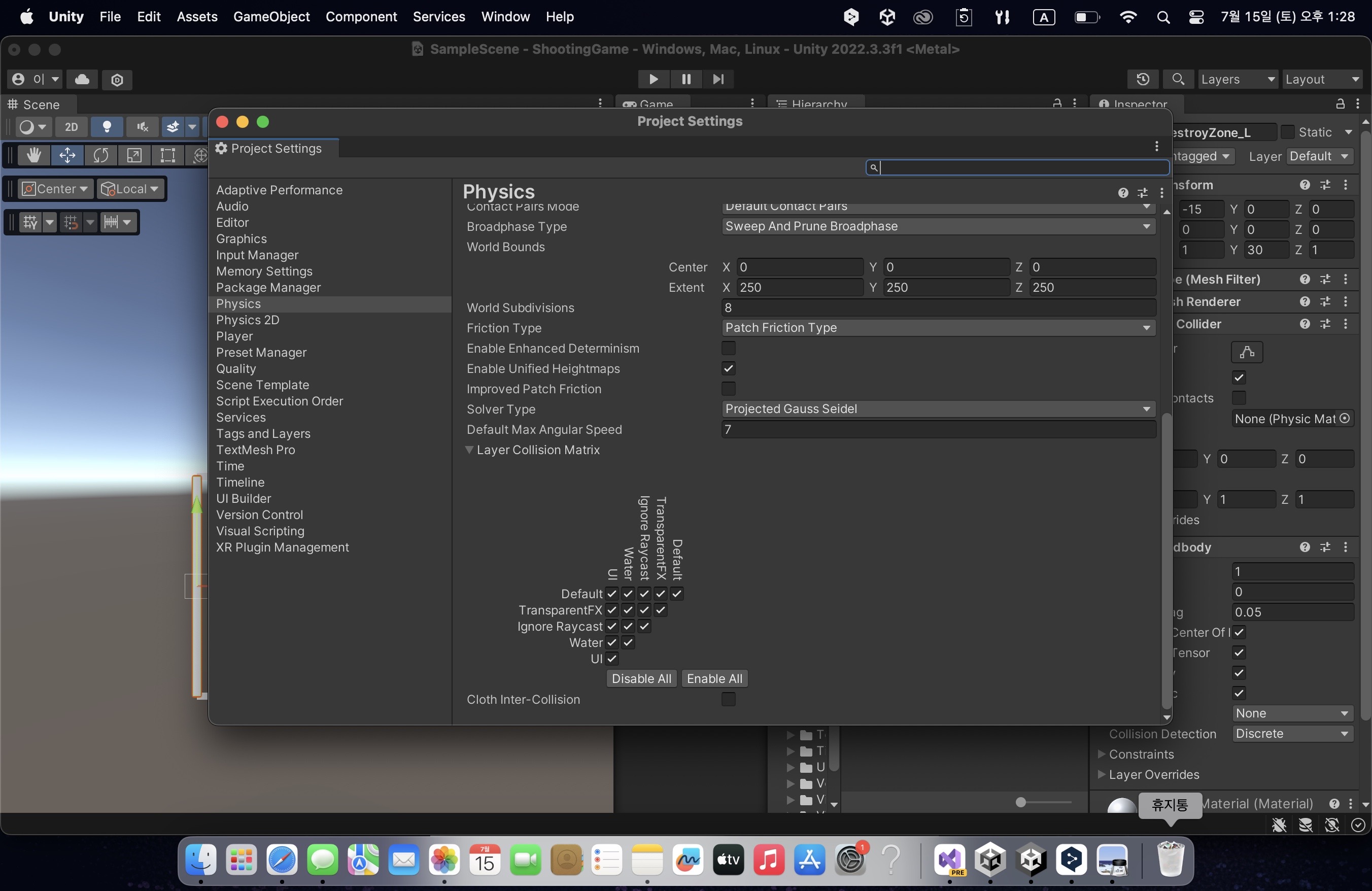Click the Step forward button
The image size is (1372, 891).
pyautogui.click(x=717, y=79)
